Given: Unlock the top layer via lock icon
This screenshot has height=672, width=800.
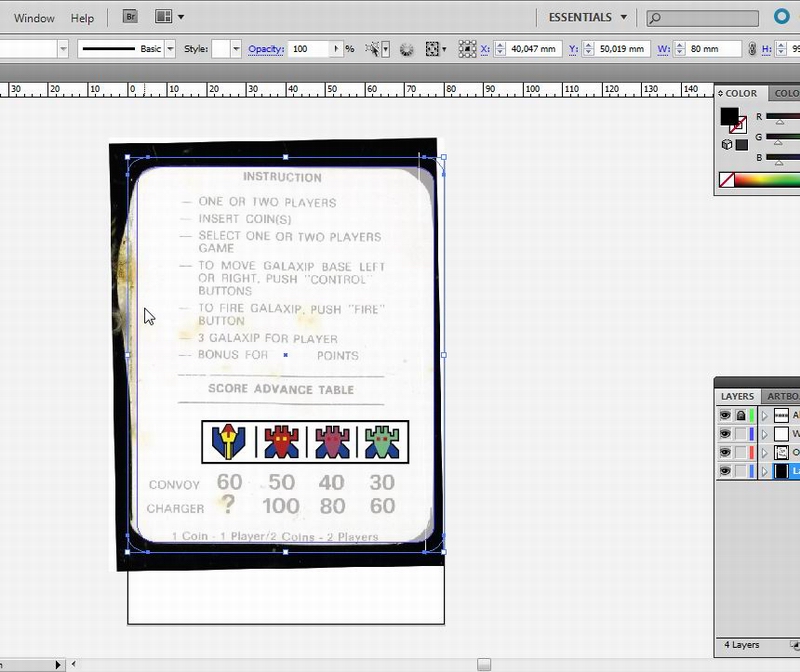Looking at the screenshot, I should coord(741,415).
